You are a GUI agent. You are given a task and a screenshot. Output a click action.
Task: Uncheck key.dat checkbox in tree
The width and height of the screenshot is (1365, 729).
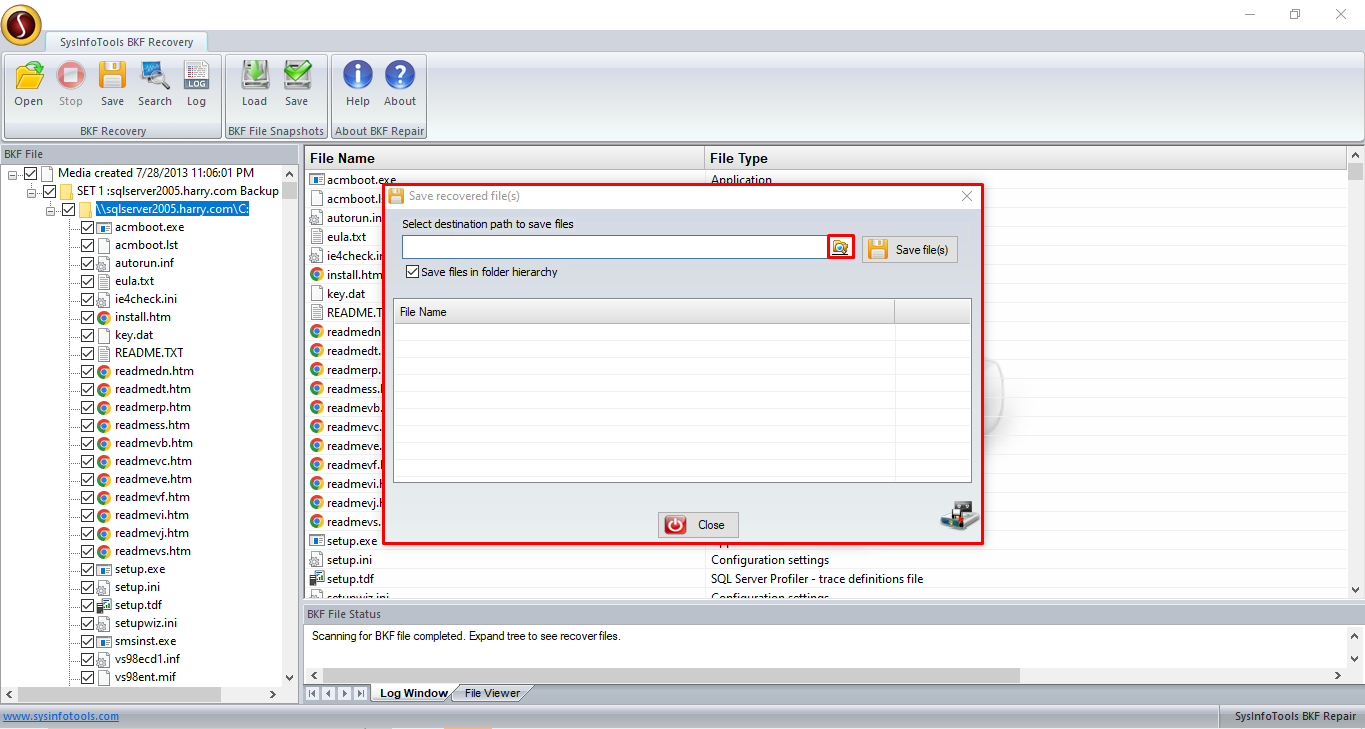click(x=88, y=335)
